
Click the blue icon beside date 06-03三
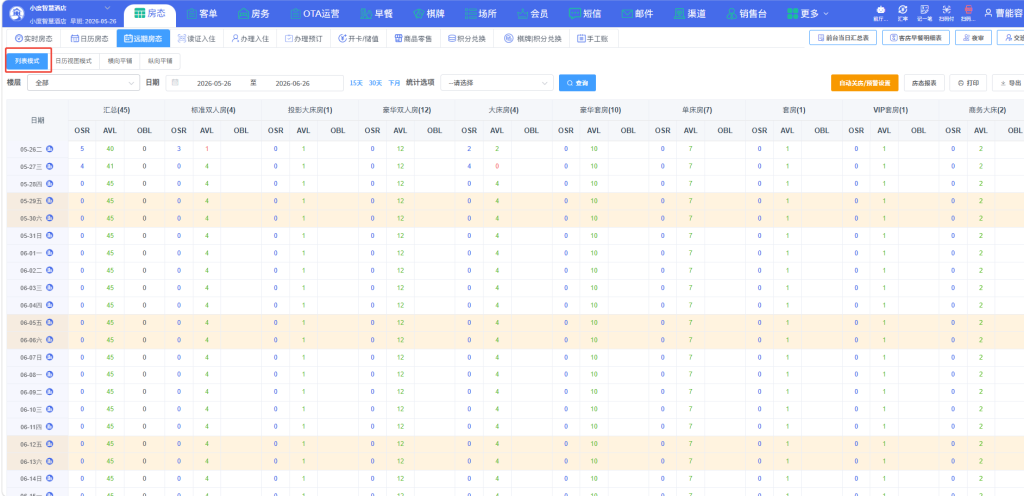coord(50,288)
